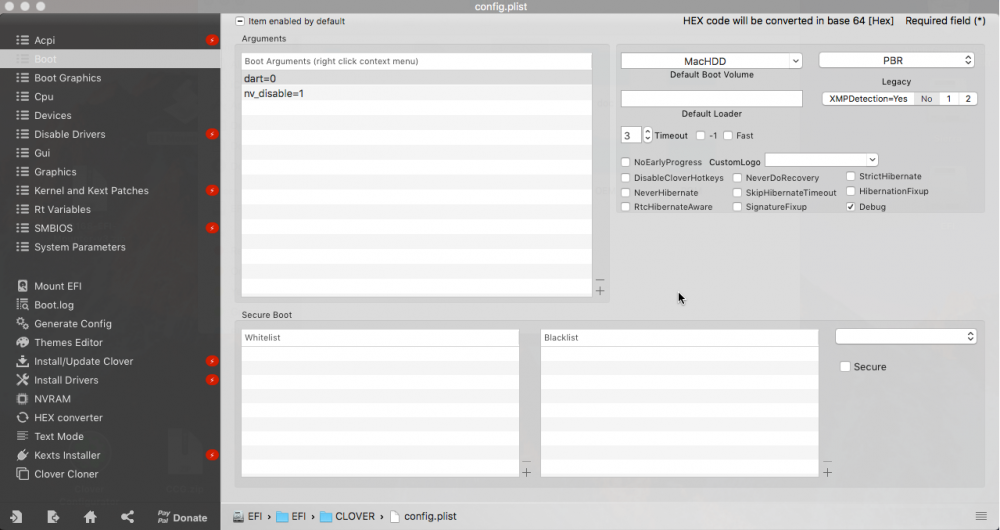Image resolution: width=1000 pixels, height=530 pixels.
Task: Click the Mount EFI disk icon
Action: (22, 286)
